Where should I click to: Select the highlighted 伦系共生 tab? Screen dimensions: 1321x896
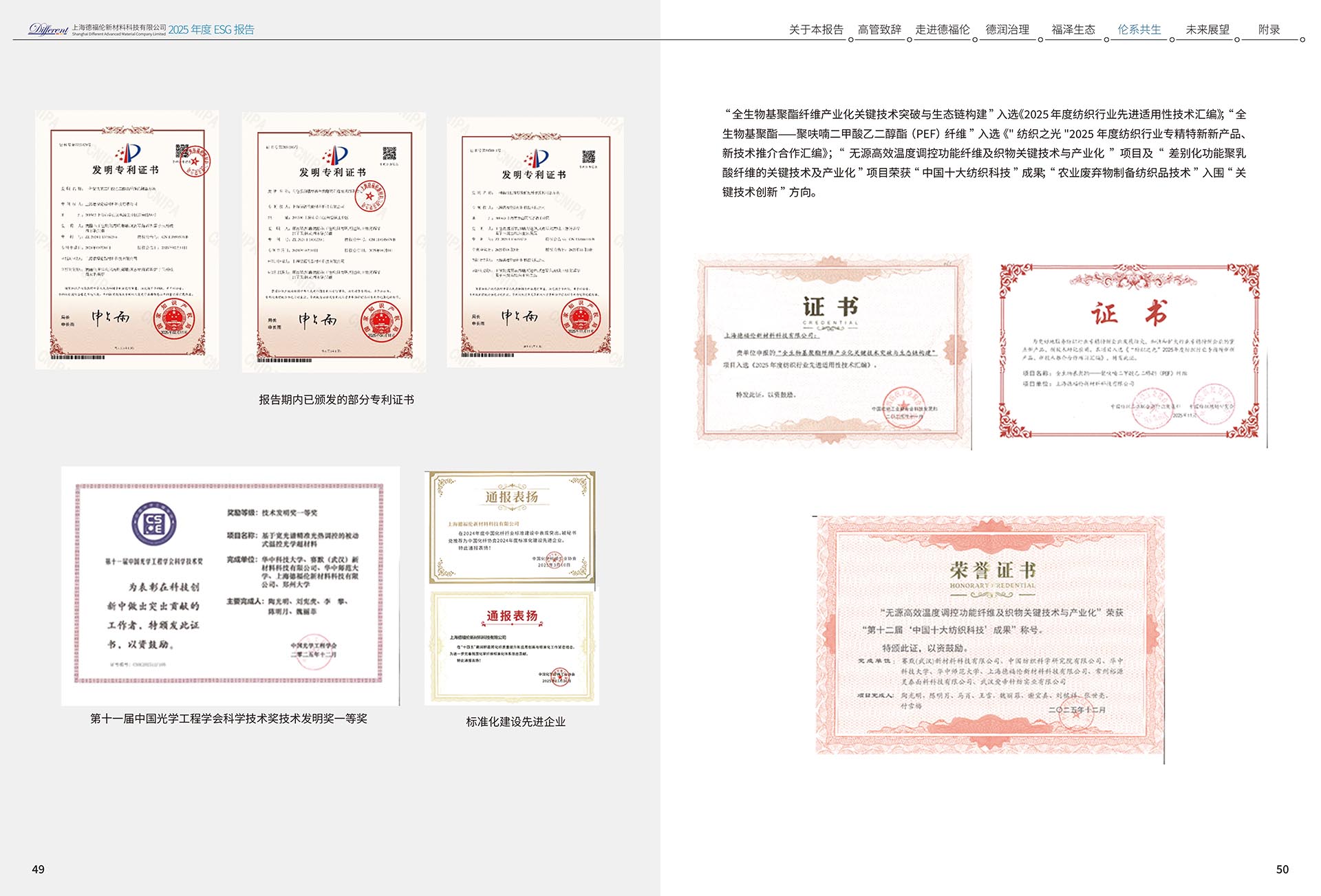[1139, 30]
